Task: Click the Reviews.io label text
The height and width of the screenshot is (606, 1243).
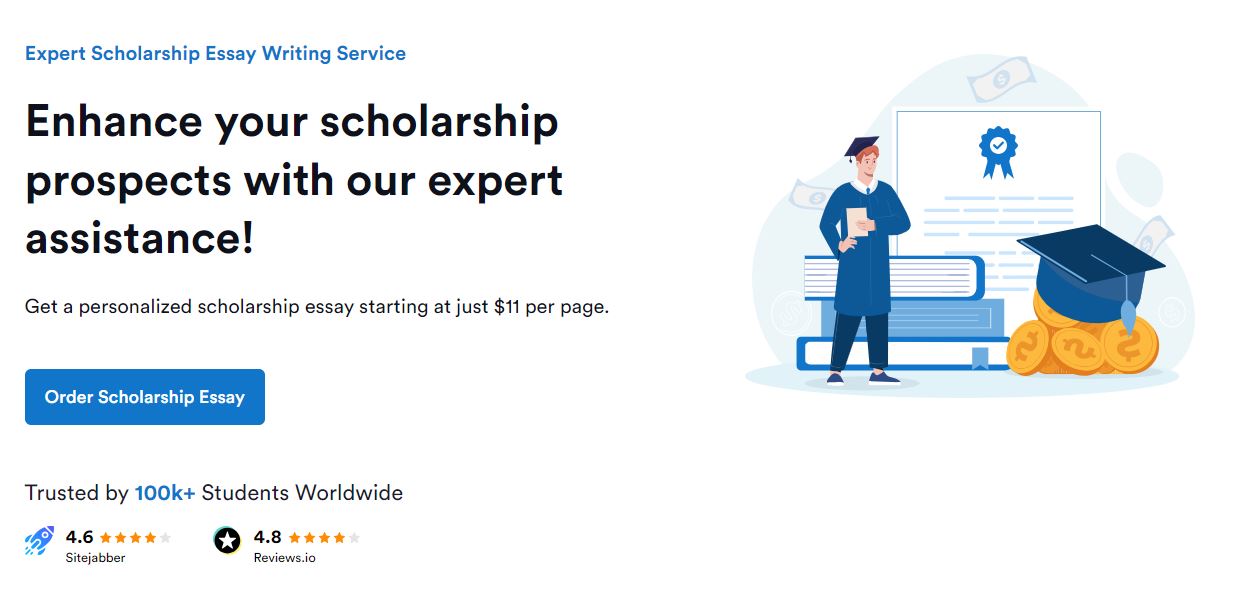Action: pyautogui.click(x=284, y=558)
